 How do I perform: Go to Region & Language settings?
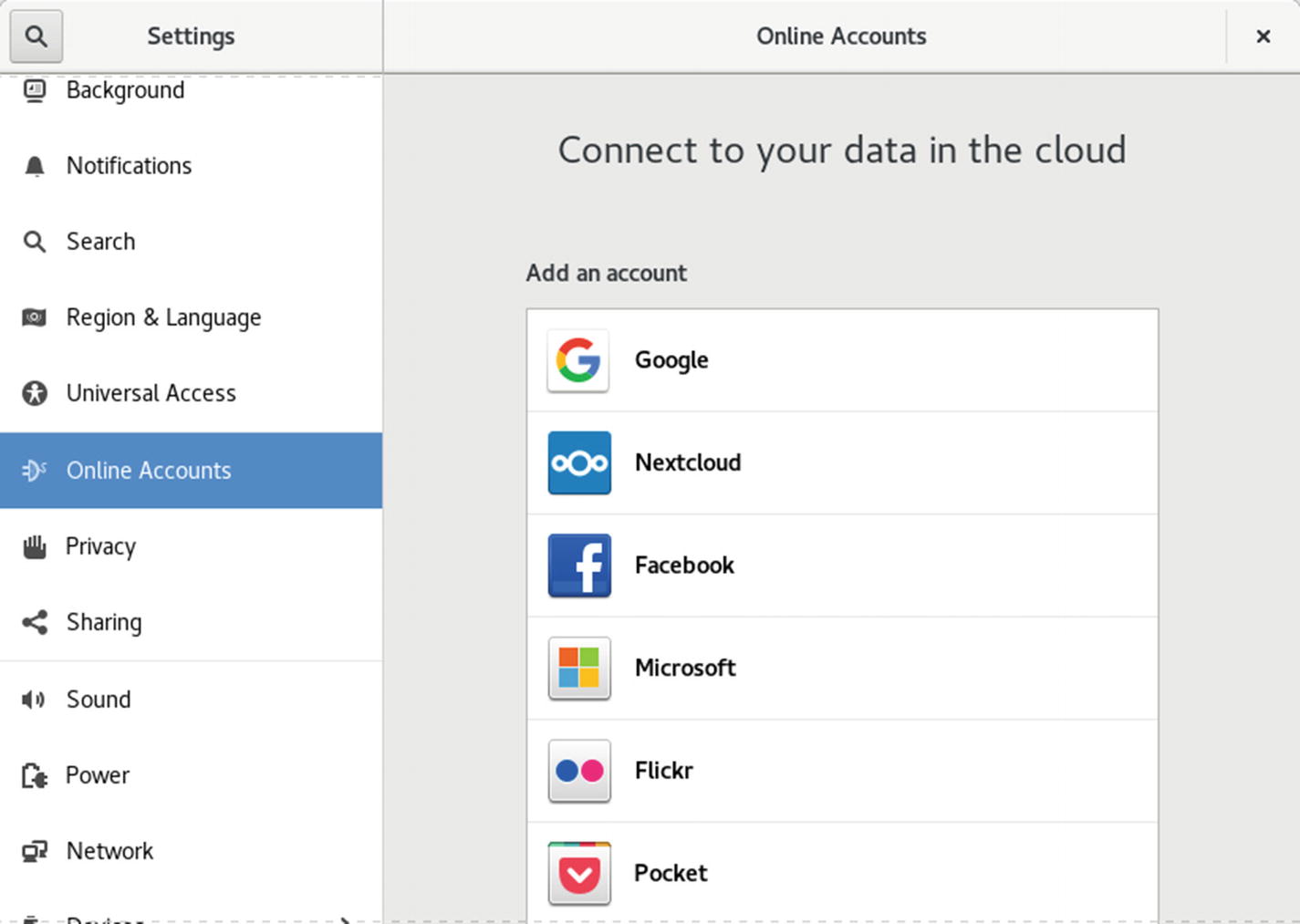(191, 317)
